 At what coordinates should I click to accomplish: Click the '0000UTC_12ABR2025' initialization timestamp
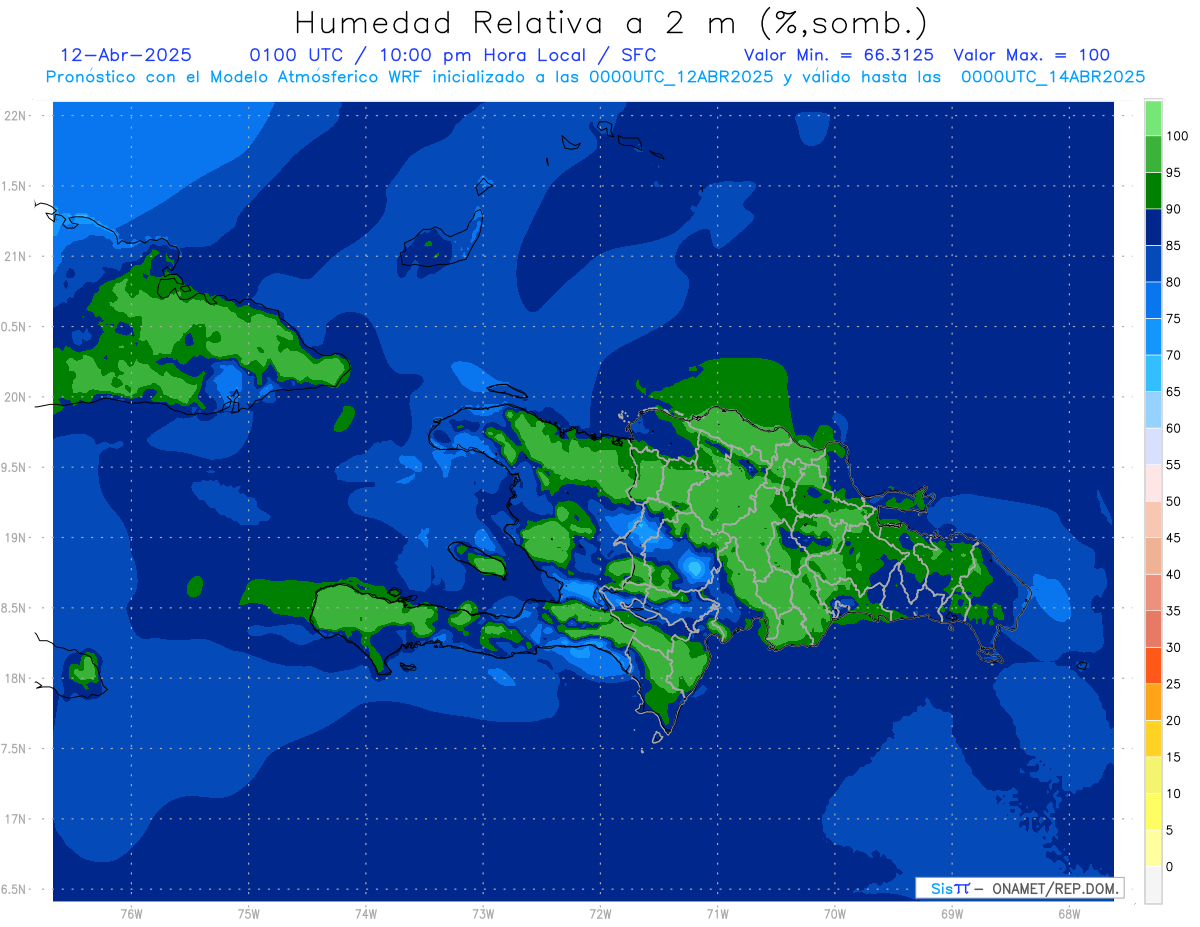click(x=681, y=76)
